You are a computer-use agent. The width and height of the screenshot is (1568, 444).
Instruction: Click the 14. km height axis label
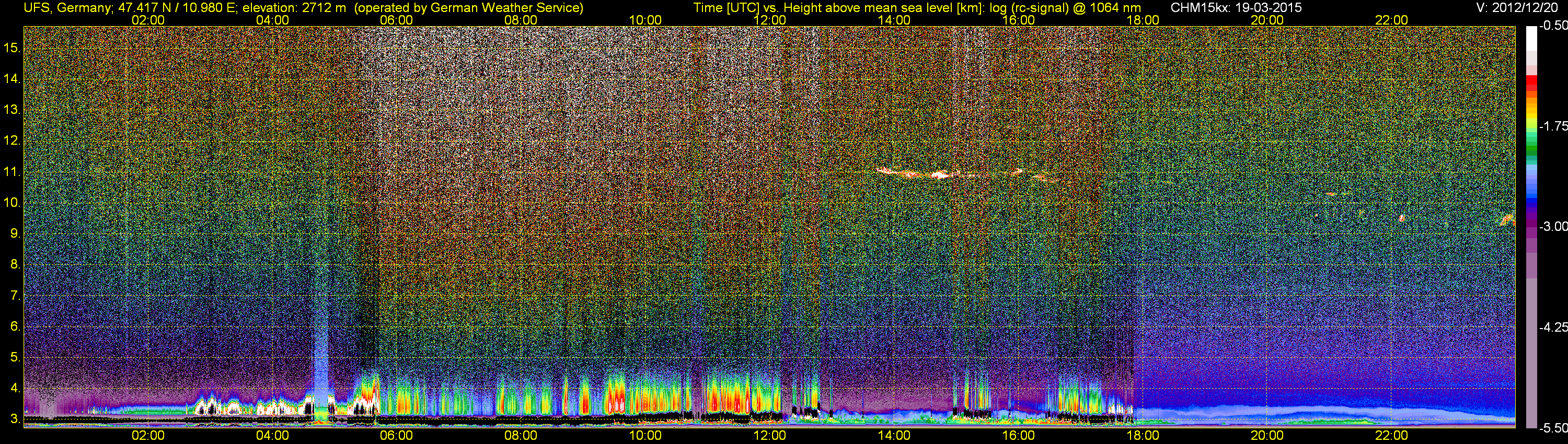point(11,78)
